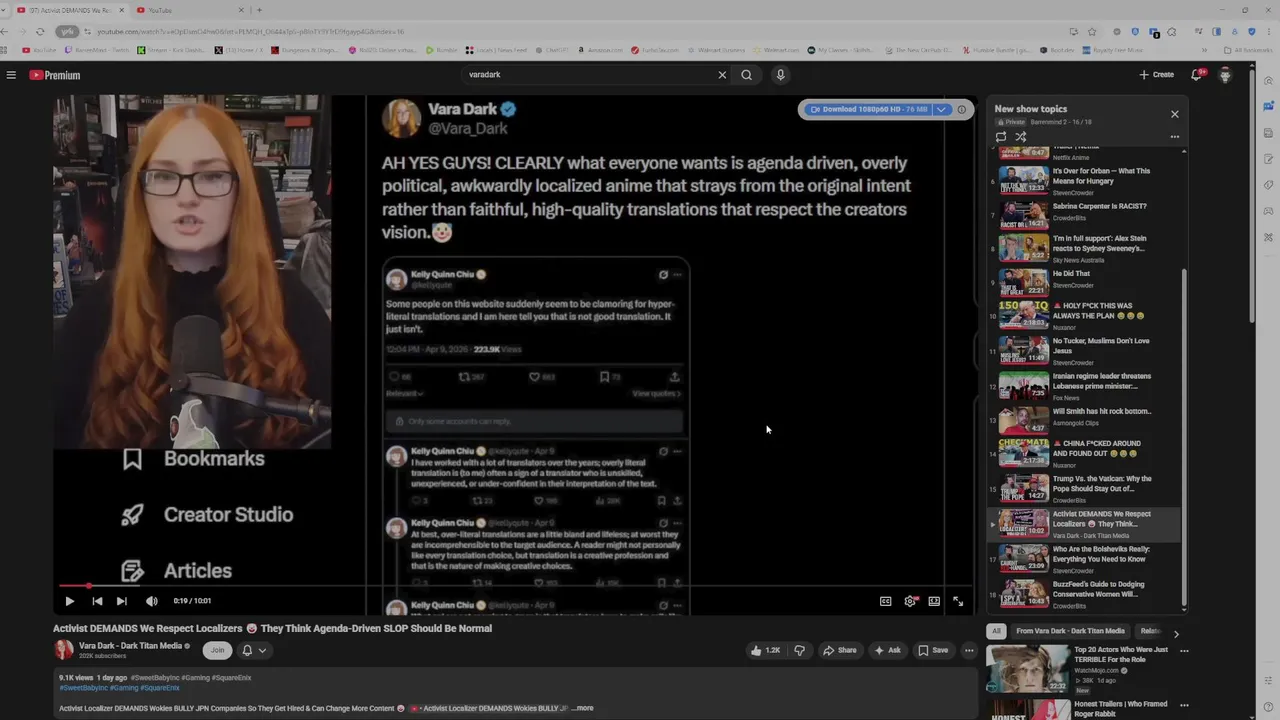Open more actions beside Save
1280x720 pixels.
click(x=969, y=650)
